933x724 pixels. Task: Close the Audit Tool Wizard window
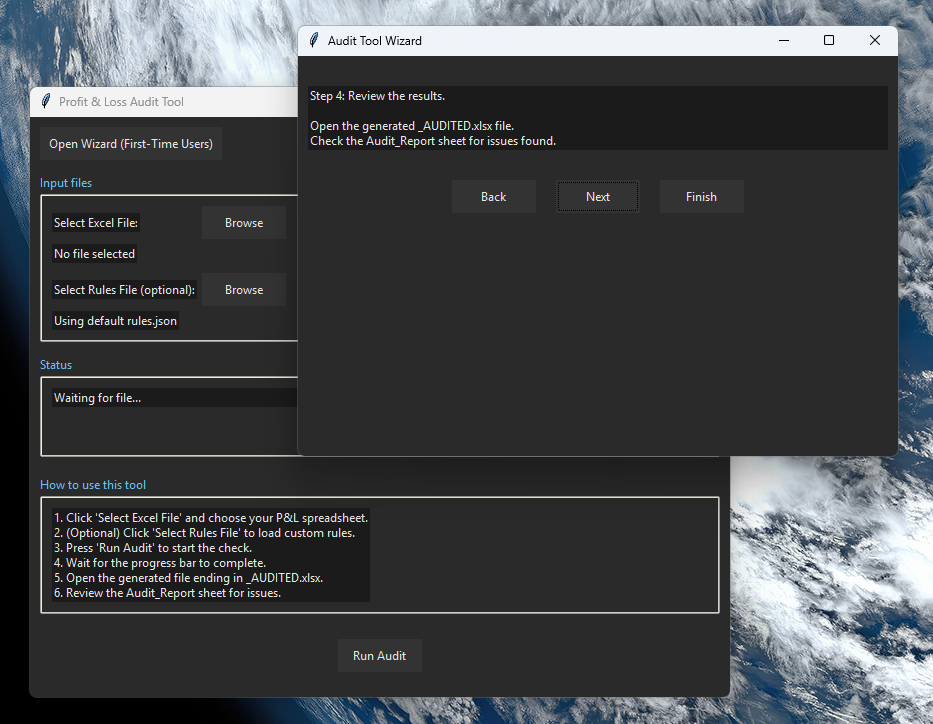pos(875,40)
